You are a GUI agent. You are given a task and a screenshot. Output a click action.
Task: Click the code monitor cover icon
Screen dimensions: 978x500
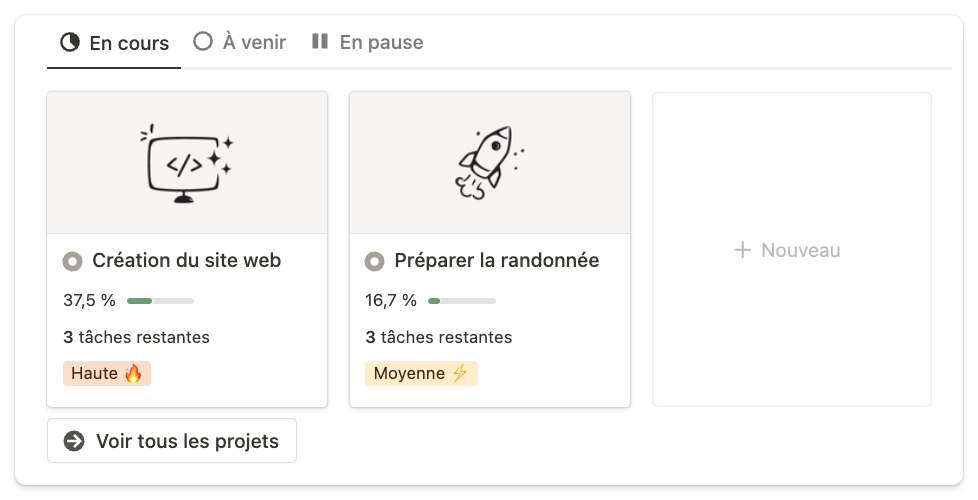(x=187, y=163)
